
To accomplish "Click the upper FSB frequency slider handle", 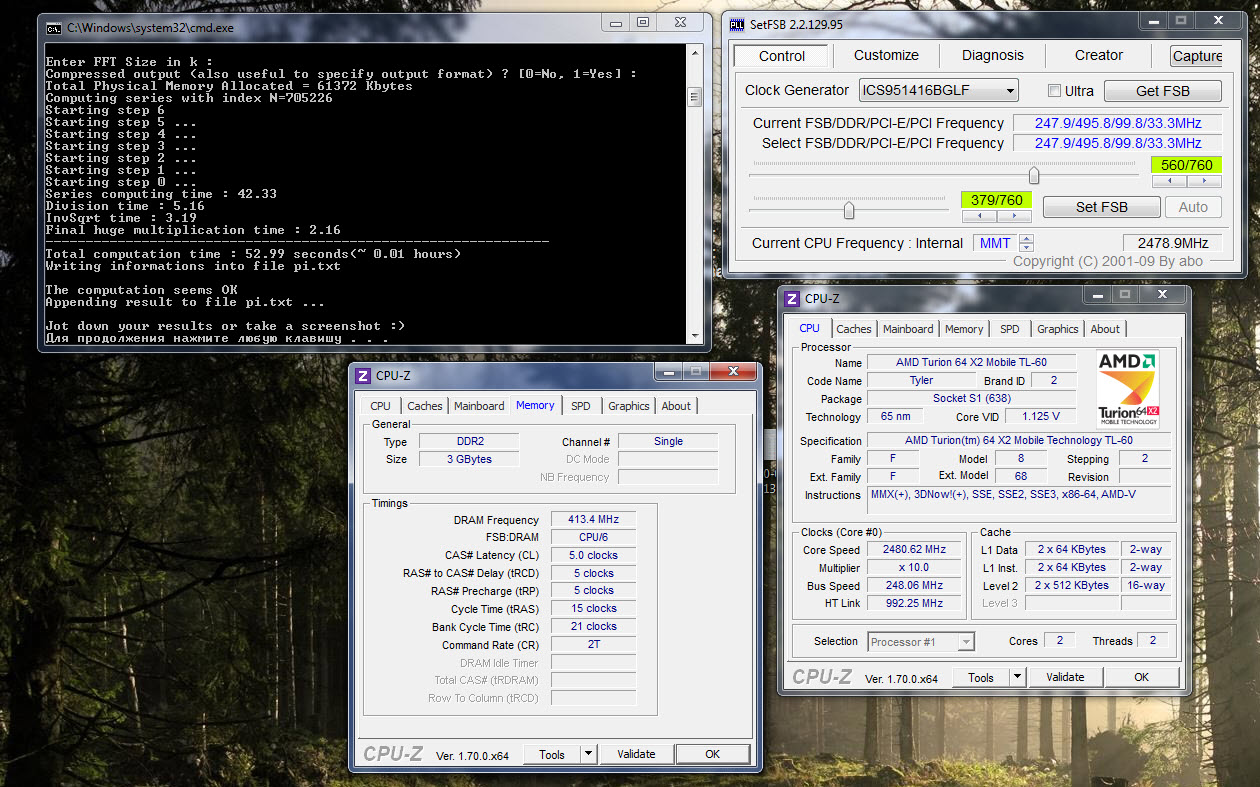I will click(x=1034, y=176).
